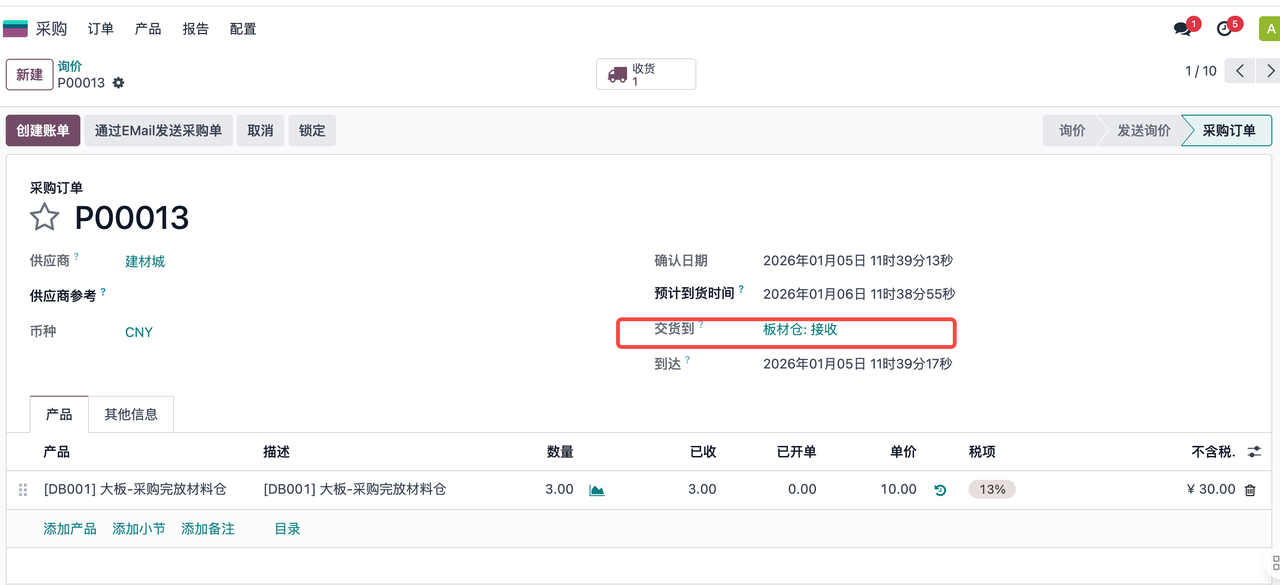Open the 收货 smart button

click(646, 74)
